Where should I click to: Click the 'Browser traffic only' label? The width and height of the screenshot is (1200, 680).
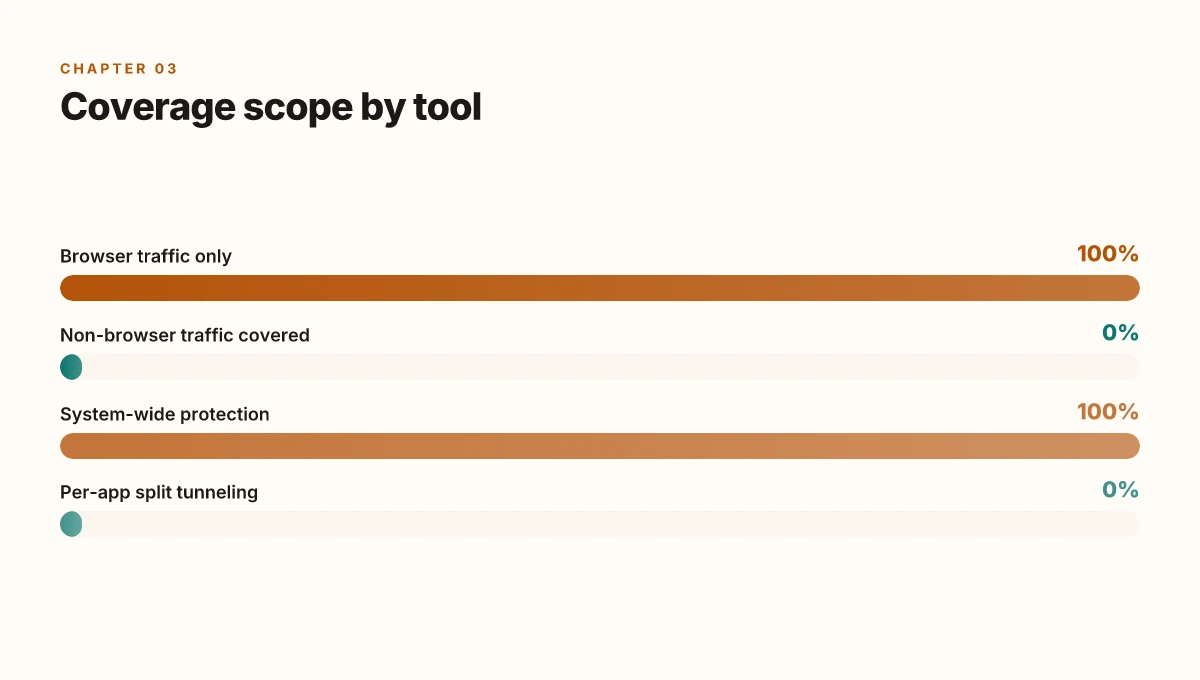146,256
